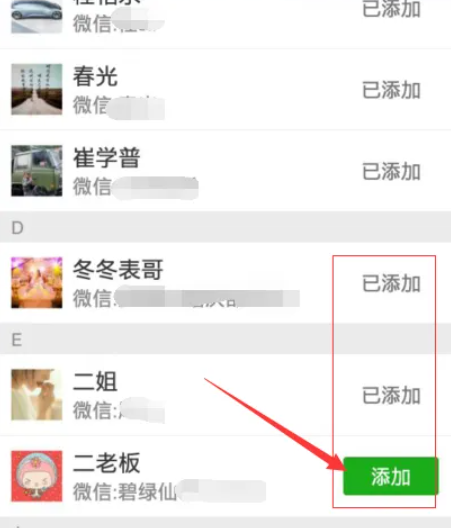Open contact 冬冬表哥 by name
Image resolution: width=451 pixels, height=528 pixels.
(x=118, y=270)
